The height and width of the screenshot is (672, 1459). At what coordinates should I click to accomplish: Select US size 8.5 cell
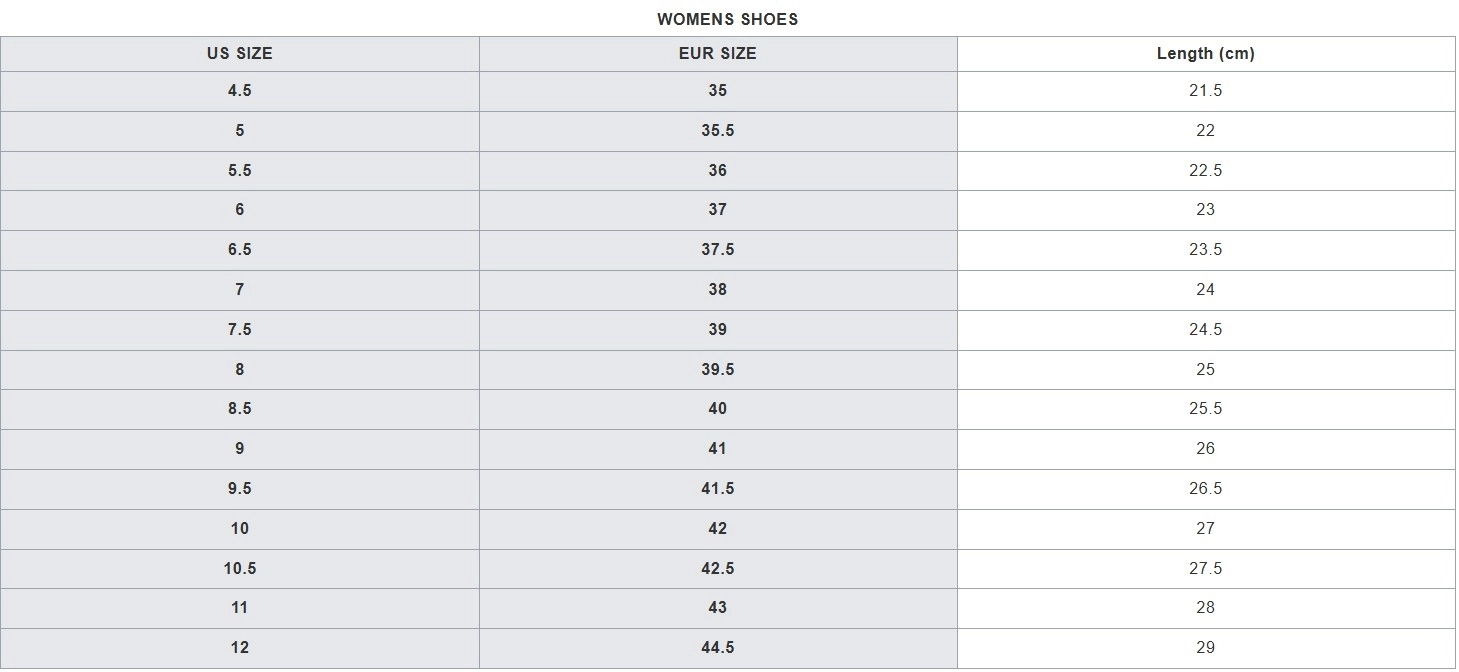tap(239, 409)
